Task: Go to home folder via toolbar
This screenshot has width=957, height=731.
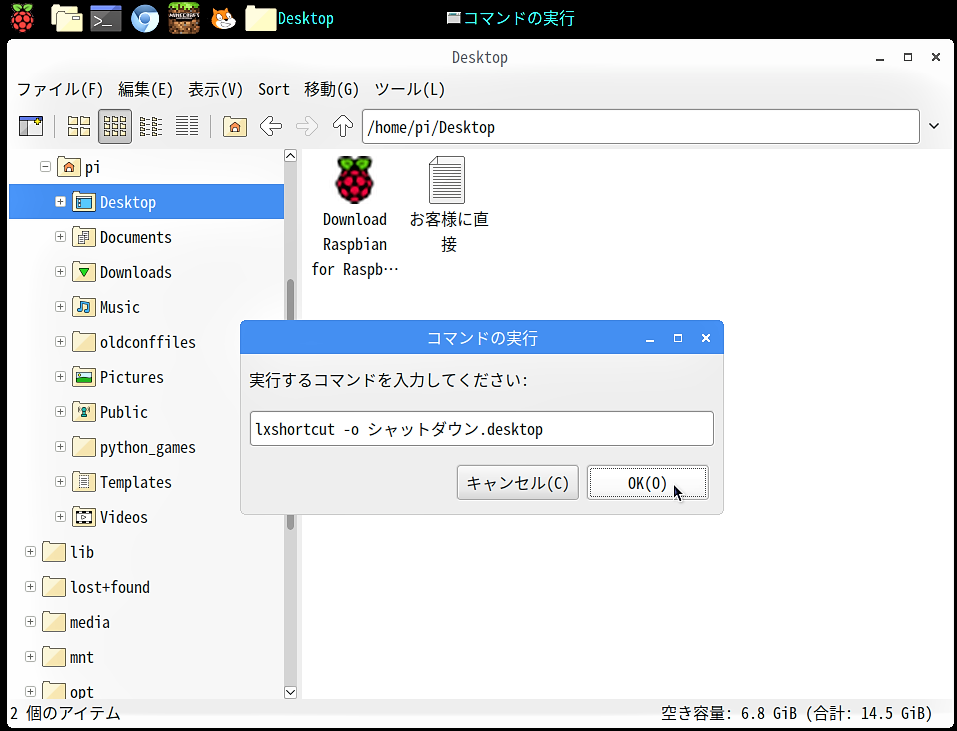Action: (235, 126)
